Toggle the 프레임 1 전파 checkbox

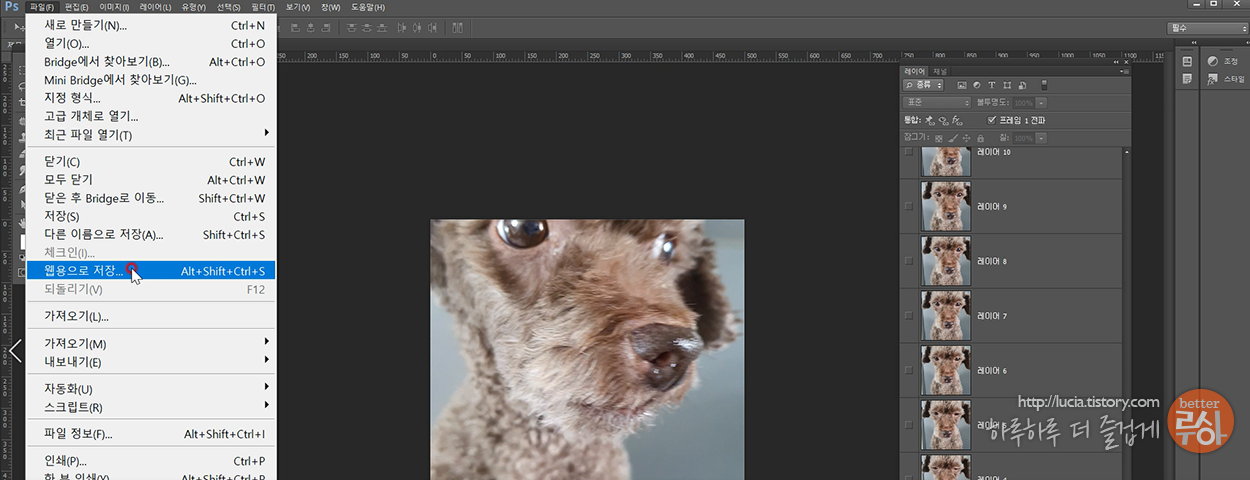tap(991, 121)
